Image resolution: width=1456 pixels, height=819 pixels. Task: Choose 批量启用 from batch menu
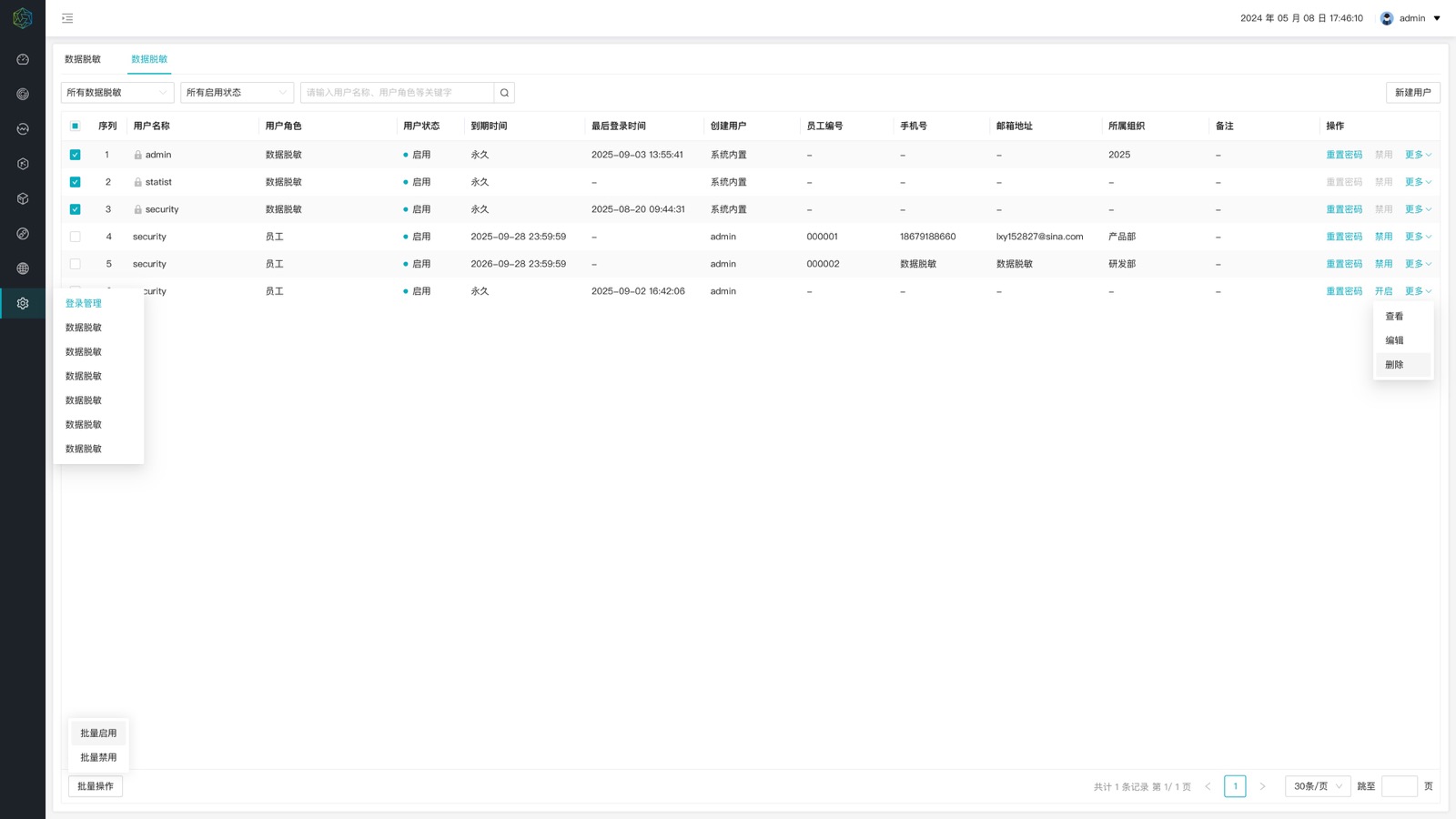coord(98,733)
